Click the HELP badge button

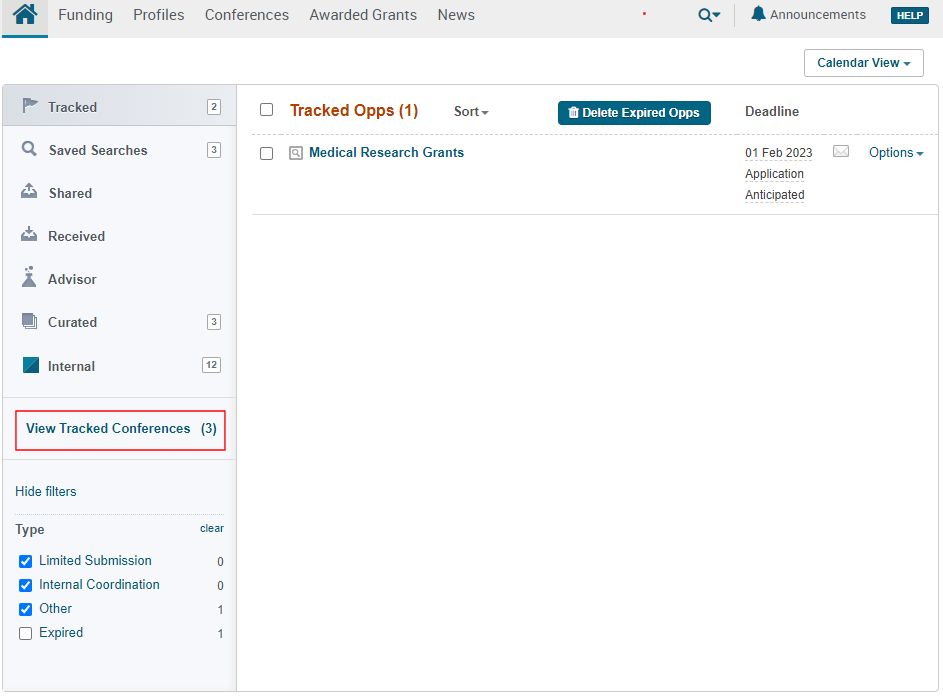tap(909, 16)
